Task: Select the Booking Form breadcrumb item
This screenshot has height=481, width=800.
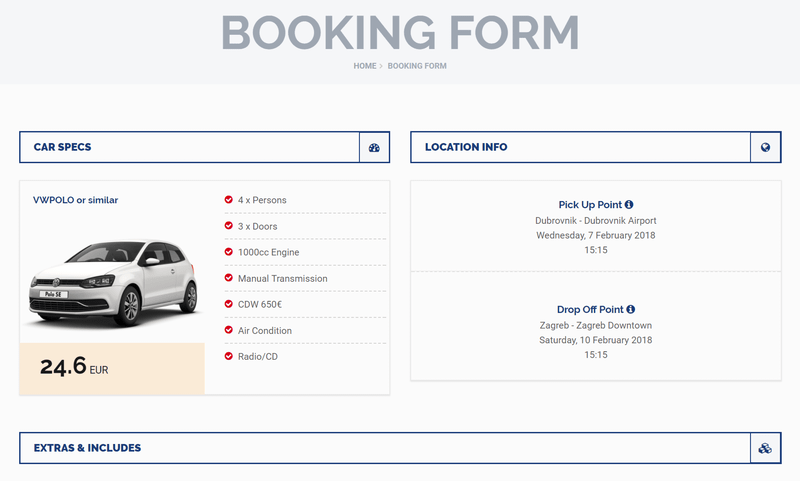Action: click(x=417, y=66)
